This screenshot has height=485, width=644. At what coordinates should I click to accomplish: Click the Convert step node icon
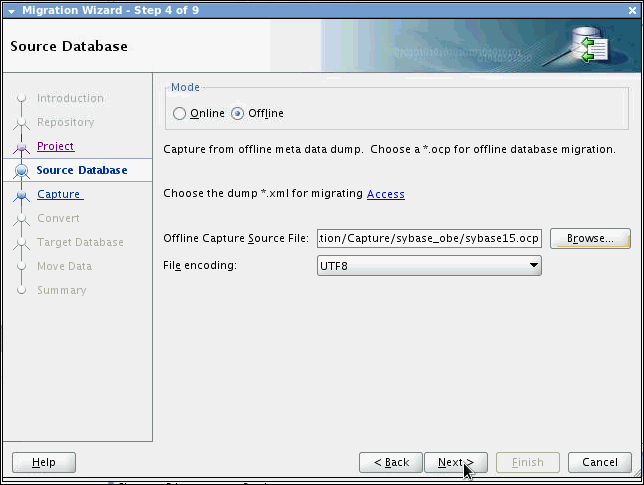[x=21, y=219]
